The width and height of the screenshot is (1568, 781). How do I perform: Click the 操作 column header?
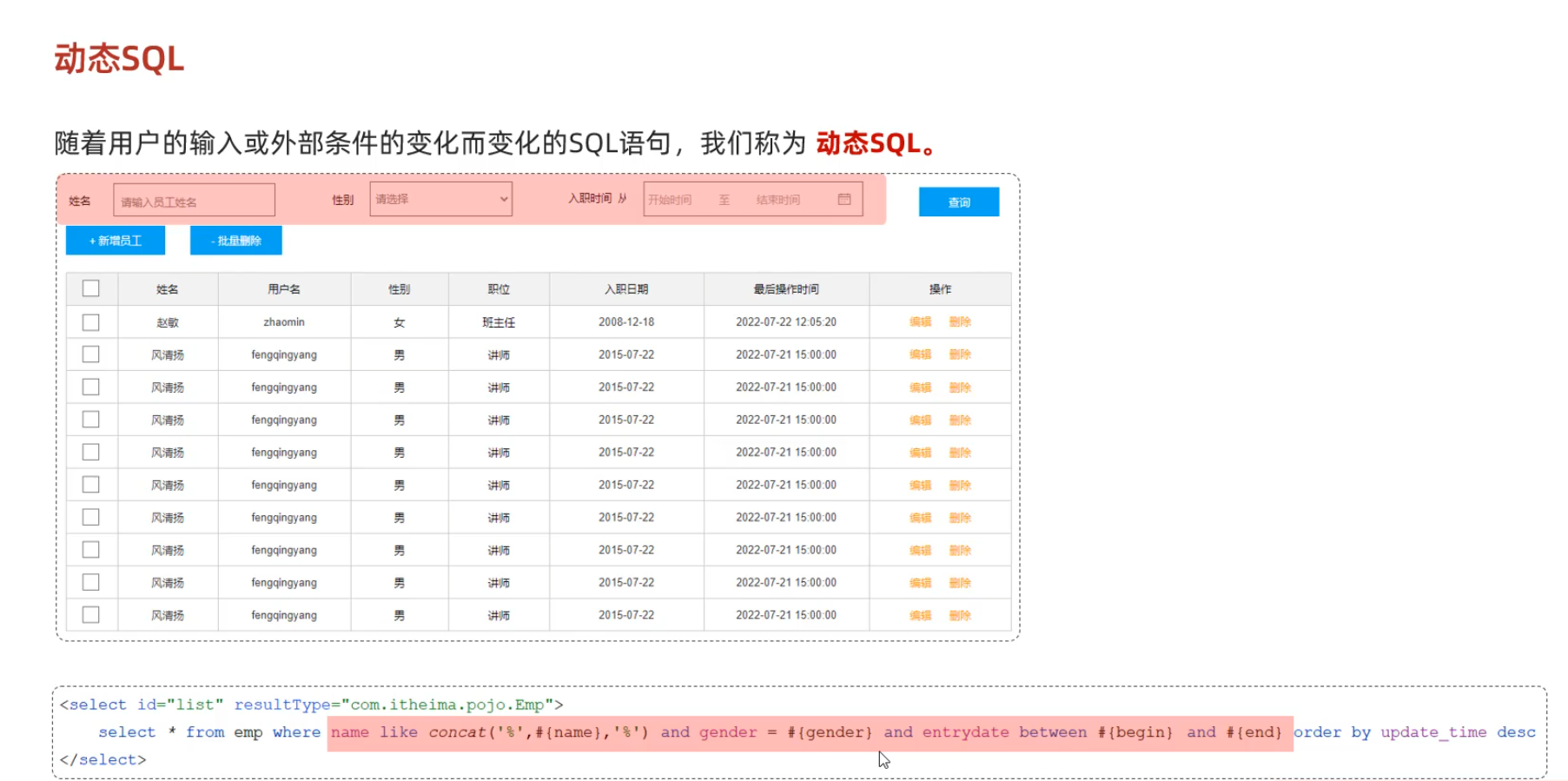(940, 289)
